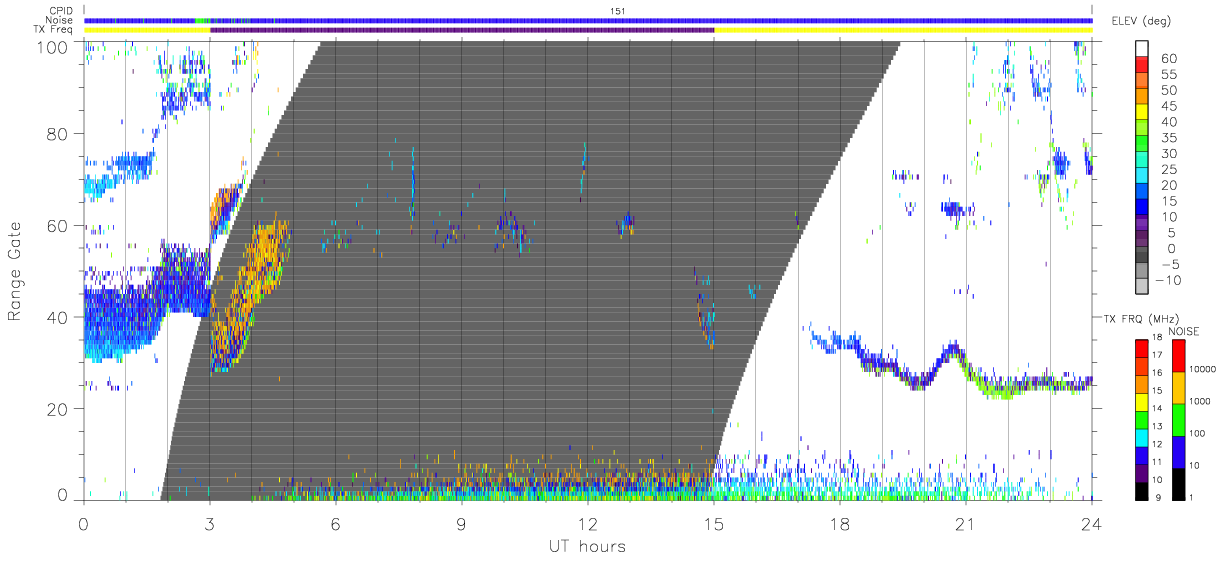The image size is (1228, 567).
Task: Click NOISE legend value 10000
Action: (x=1204, y=370)
